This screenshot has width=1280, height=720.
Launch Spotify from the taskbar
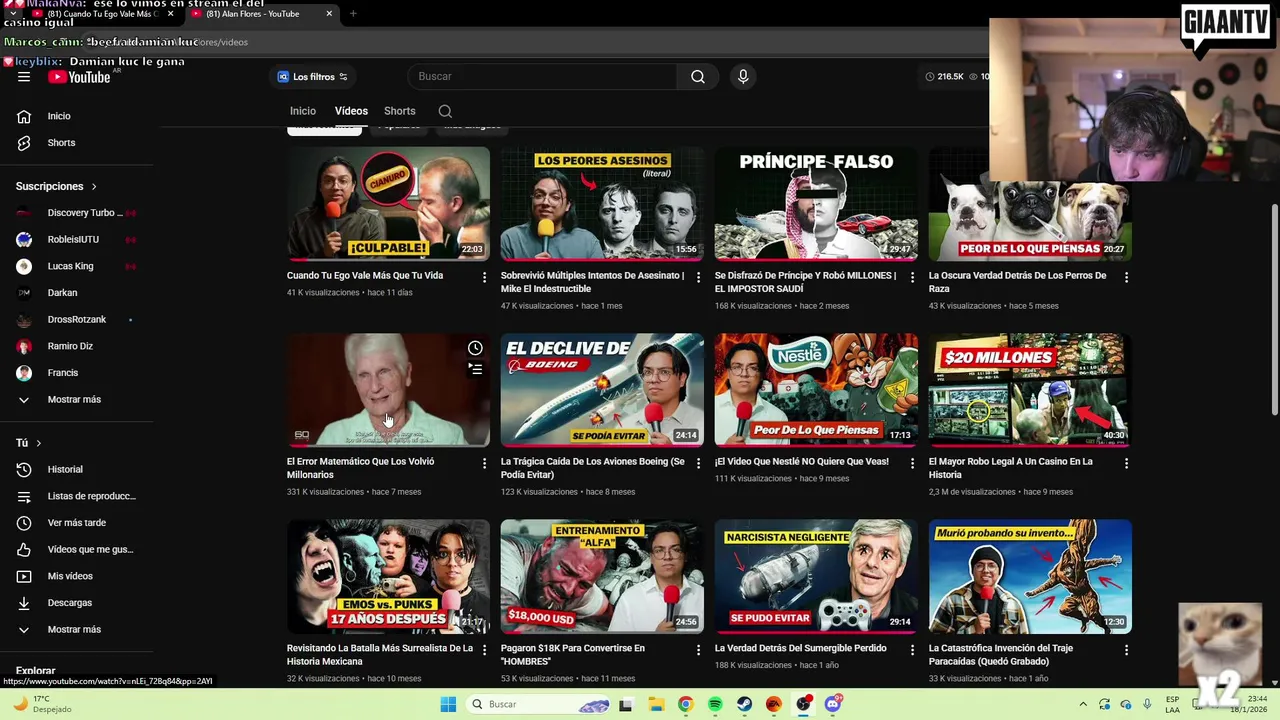coord(715,704)
